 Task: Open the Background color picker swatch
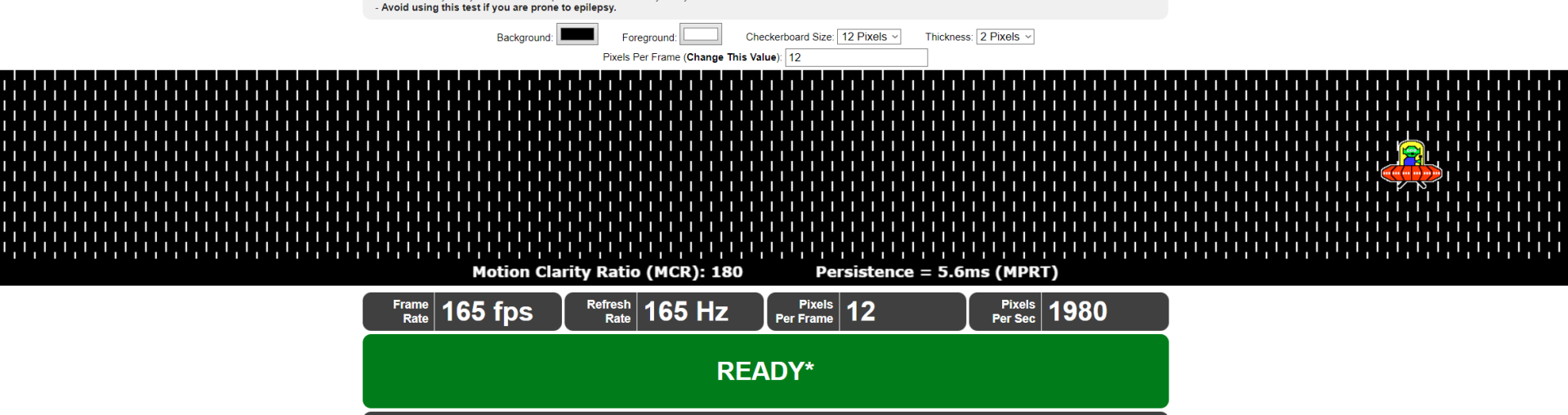click(x=577, y=34)
